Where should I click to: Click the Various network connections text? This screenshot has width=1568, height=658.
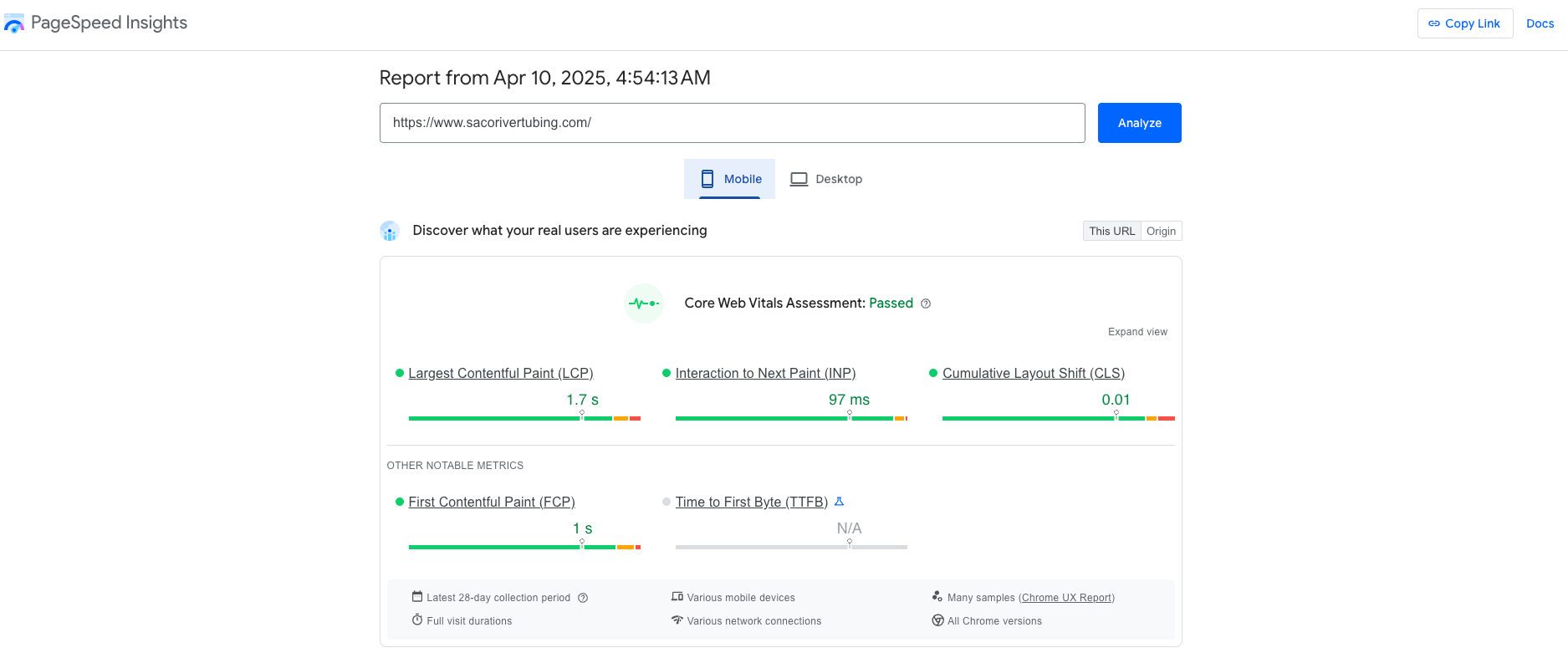click(x=754, y=621)
